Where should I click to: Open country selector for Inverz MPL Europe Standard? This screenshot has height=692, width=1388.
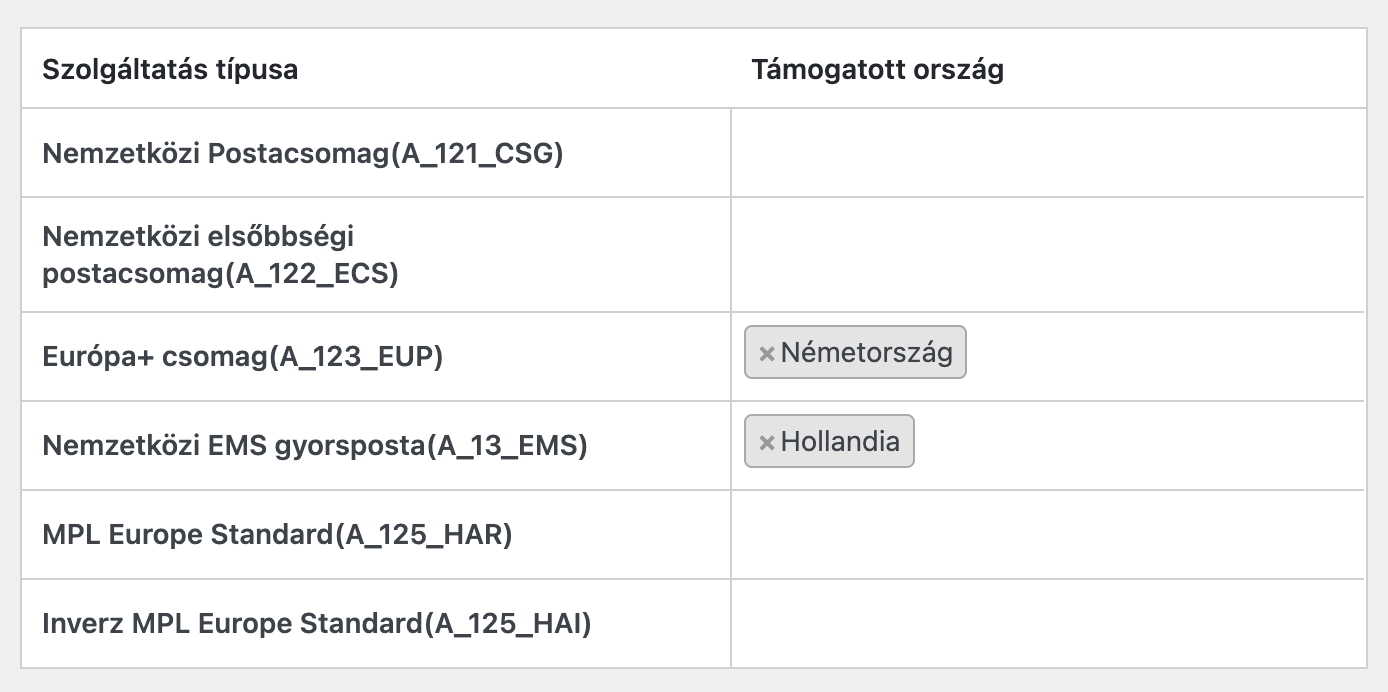pyautogui.click(x=1048, y=623)
